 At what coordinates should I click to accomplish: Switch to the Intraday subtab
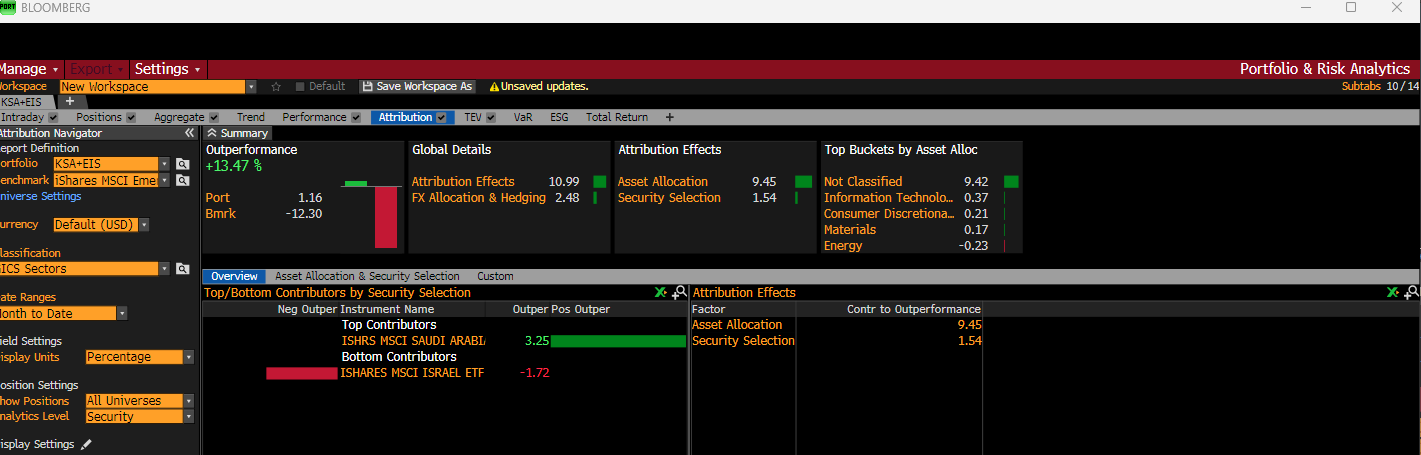coord(22,117)
